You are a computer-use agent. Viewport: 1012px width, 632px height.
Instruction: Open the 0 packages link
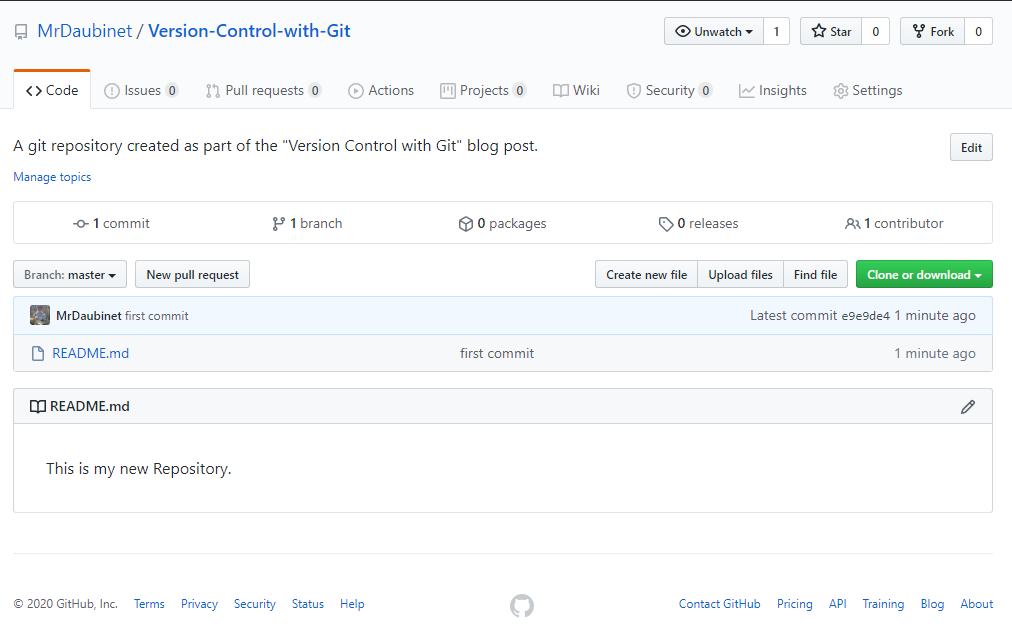tap(502, 223)
